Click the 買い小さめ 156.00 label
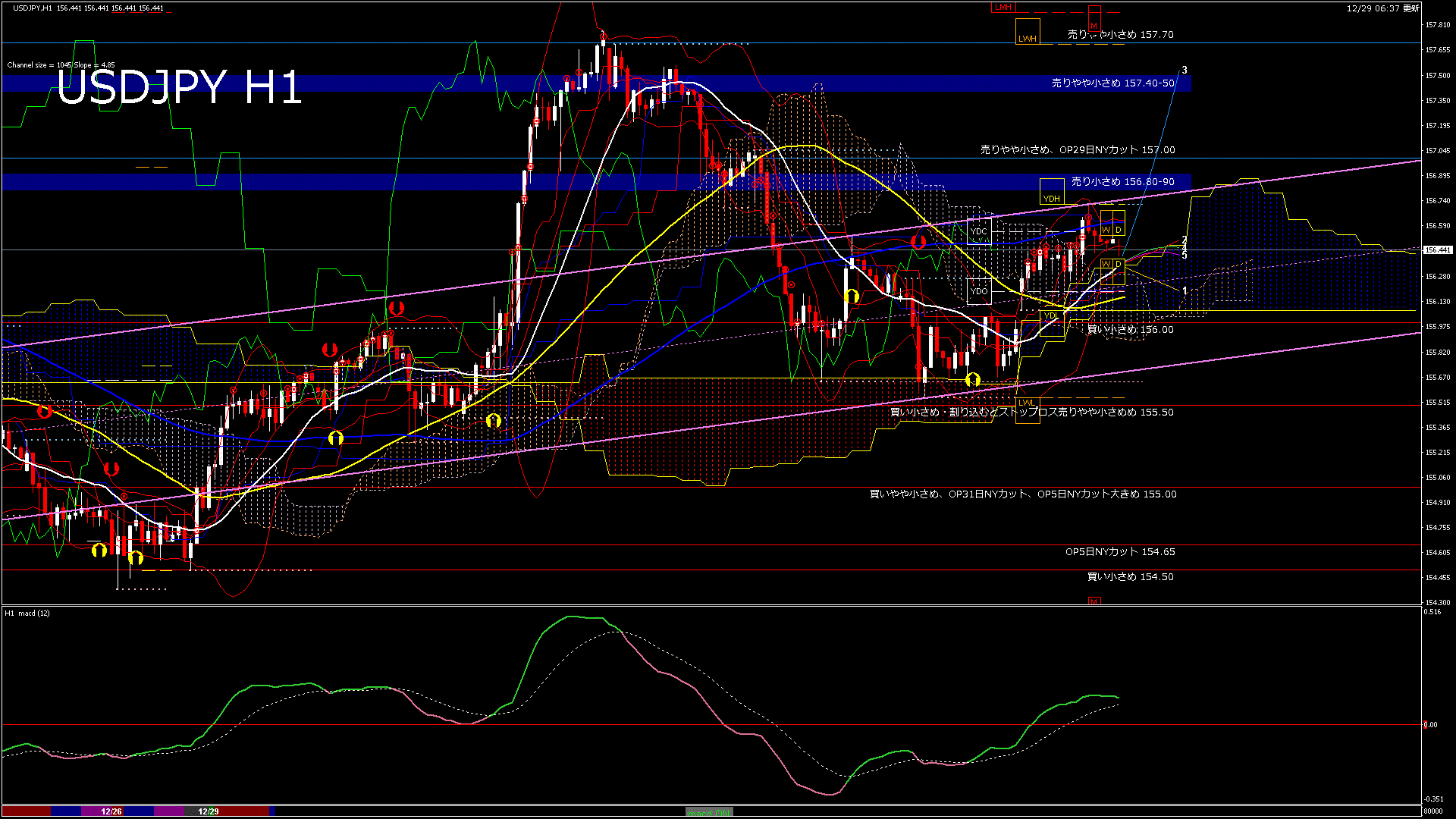1456x819 pixels. [1130, 330]
